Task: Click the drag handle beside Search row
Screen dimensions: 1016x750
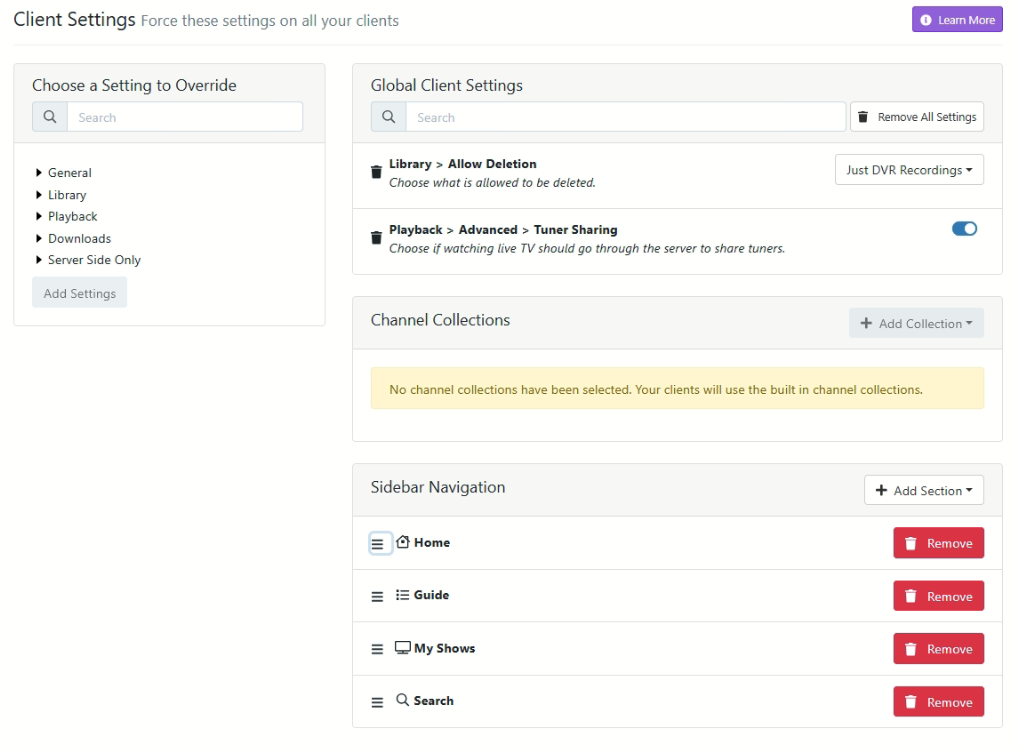Action: tap(377, 703)
